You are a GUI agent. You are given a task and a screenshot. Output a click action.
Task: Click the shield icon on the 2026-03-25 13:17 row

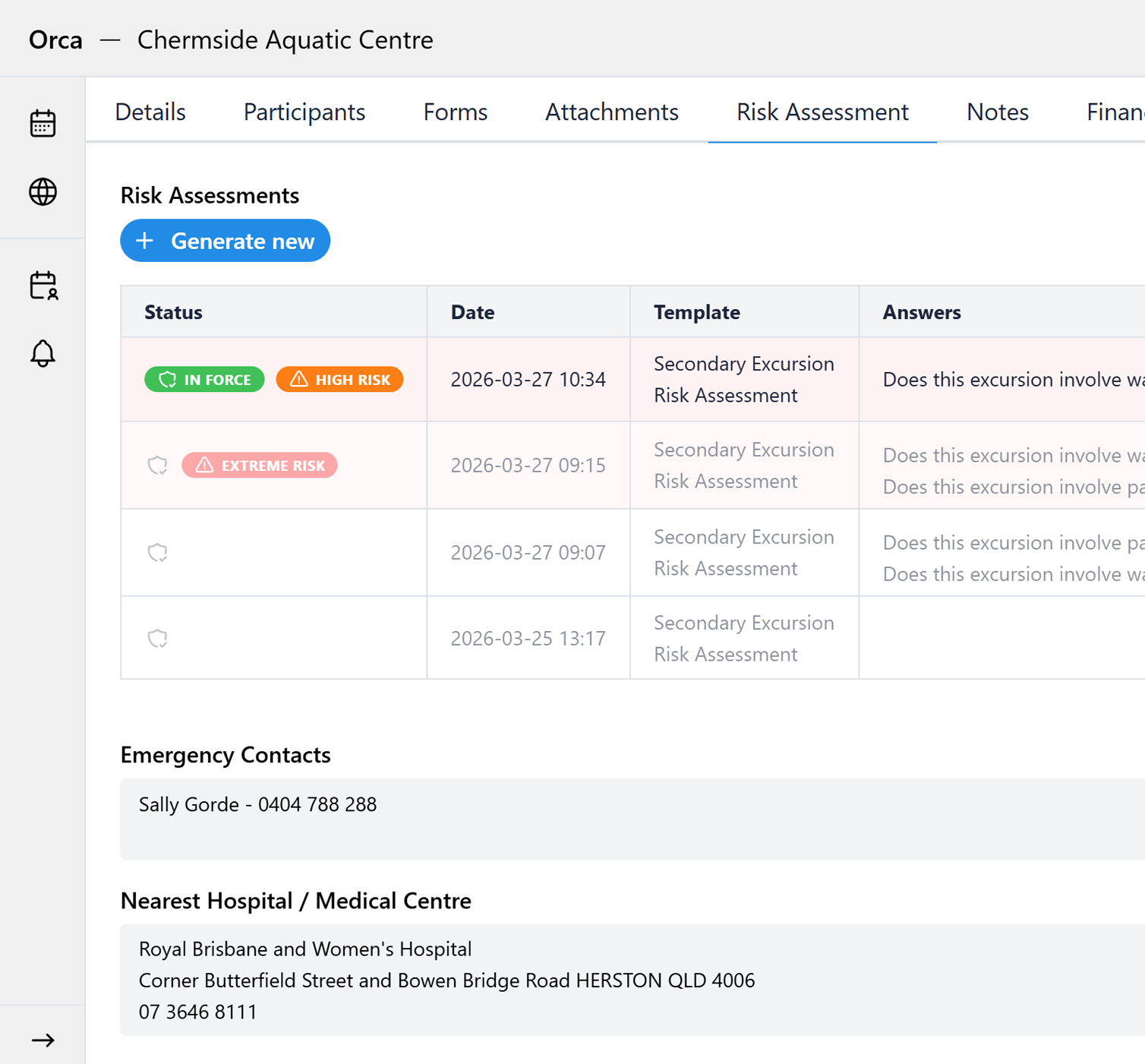tap(157, 638)
